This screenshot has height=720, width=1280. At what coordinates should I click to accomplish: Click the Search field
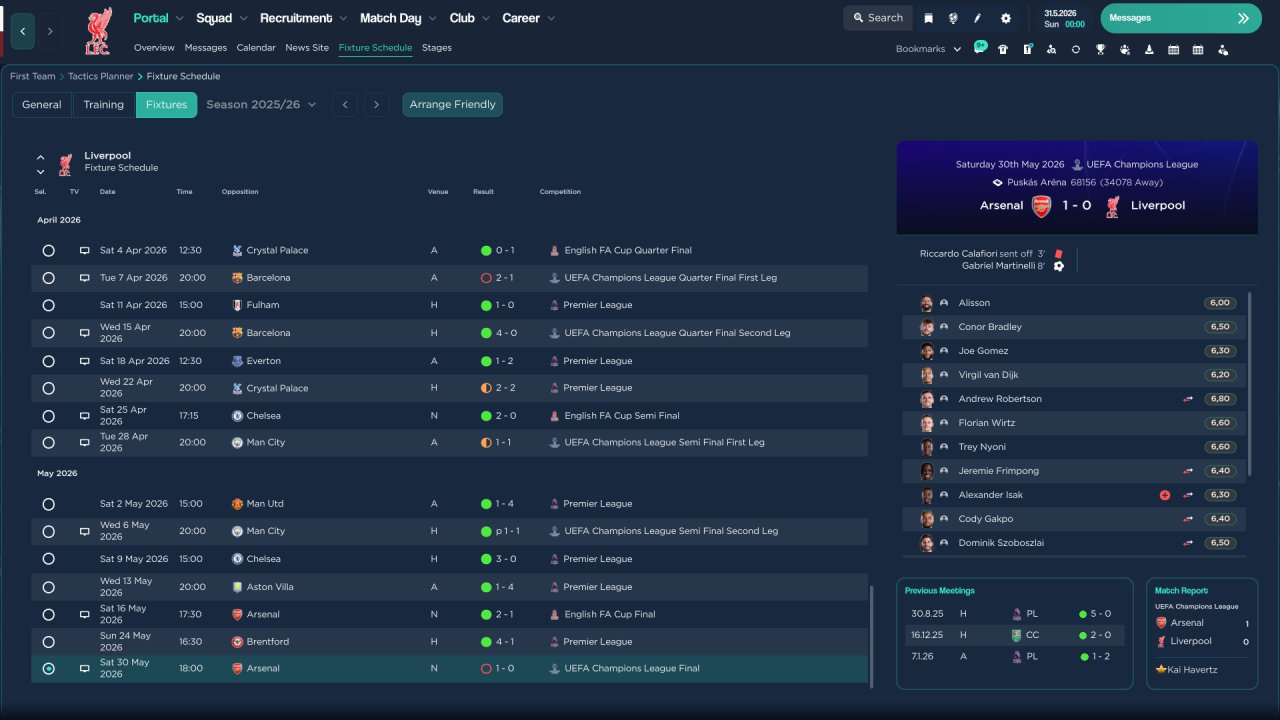pos(878,18)
